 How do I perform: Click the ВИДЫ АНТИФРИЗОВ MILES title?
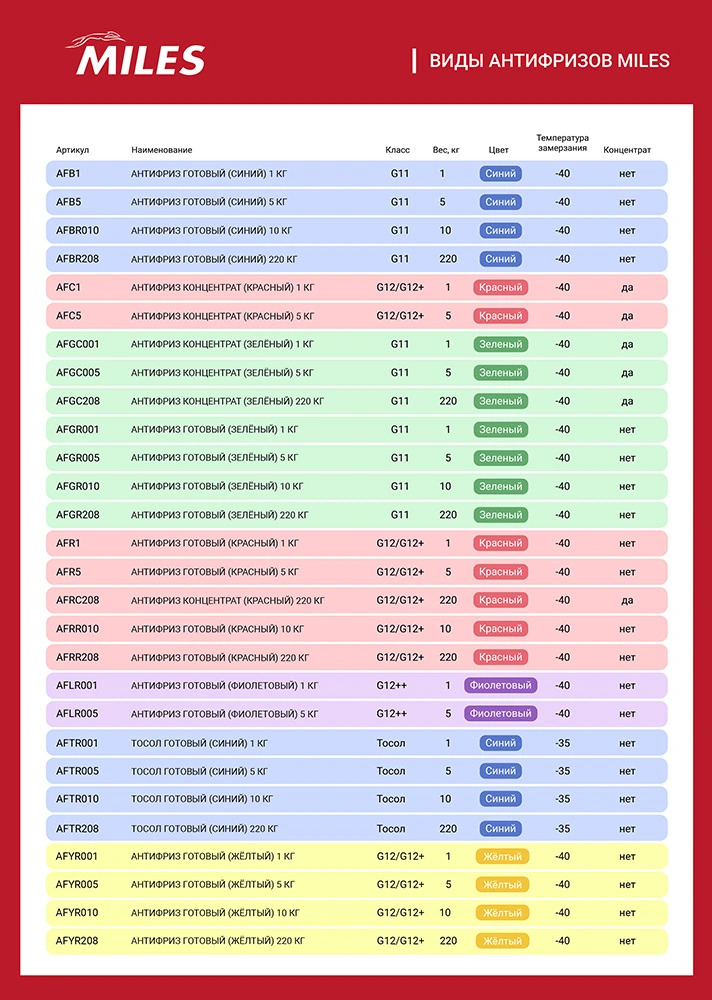[549, 61]
